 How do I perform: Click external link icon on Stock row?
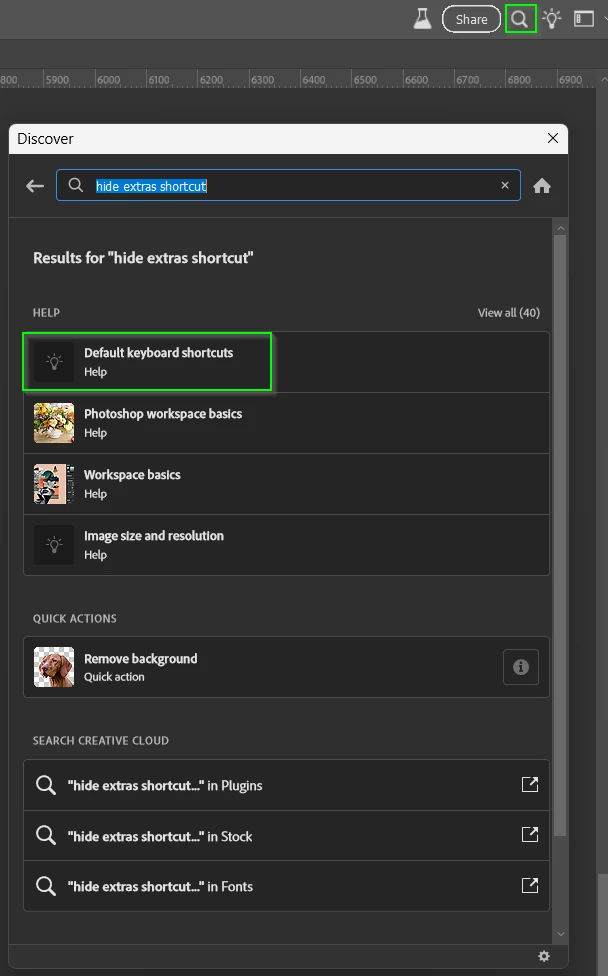point(530,835)
